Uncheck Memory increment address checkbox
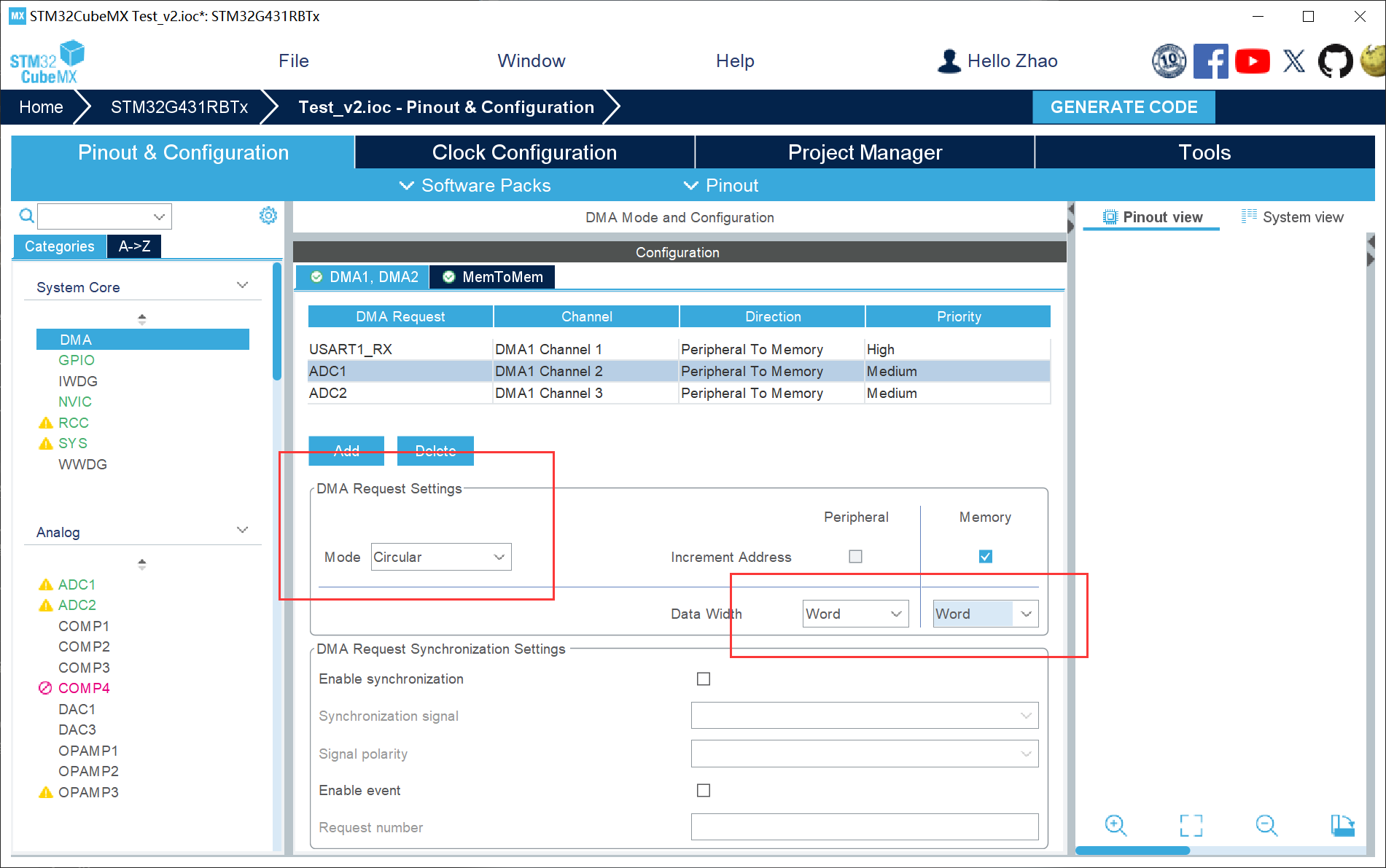Viewport: 1386px width, 868px height. click(x=985, y=557)
